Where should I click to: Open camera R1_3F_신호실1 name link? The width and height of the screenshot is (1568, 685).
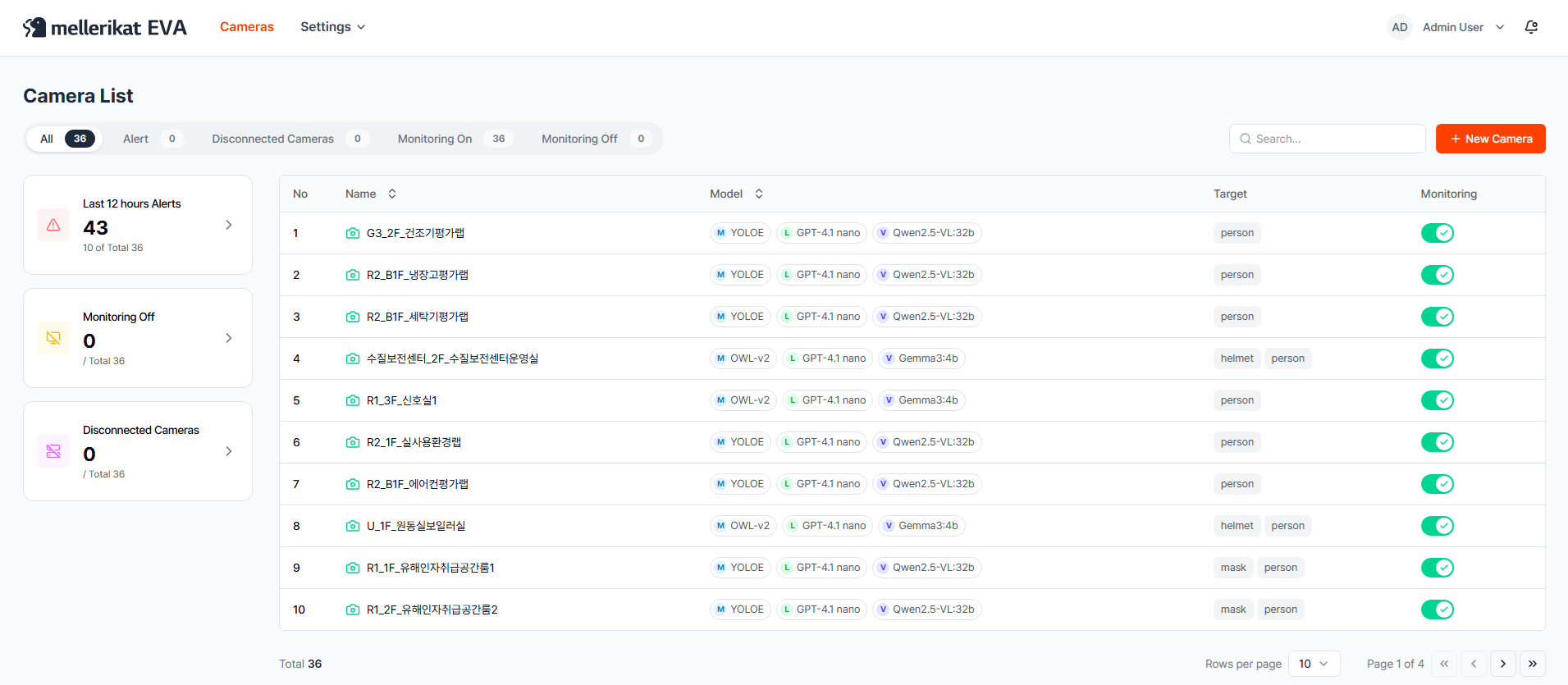click(402, 400)
